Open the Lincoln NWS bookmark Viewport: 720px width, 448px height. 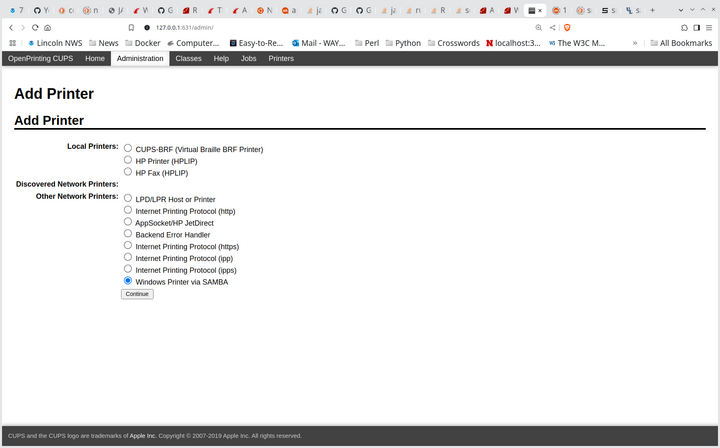[55, 43]
